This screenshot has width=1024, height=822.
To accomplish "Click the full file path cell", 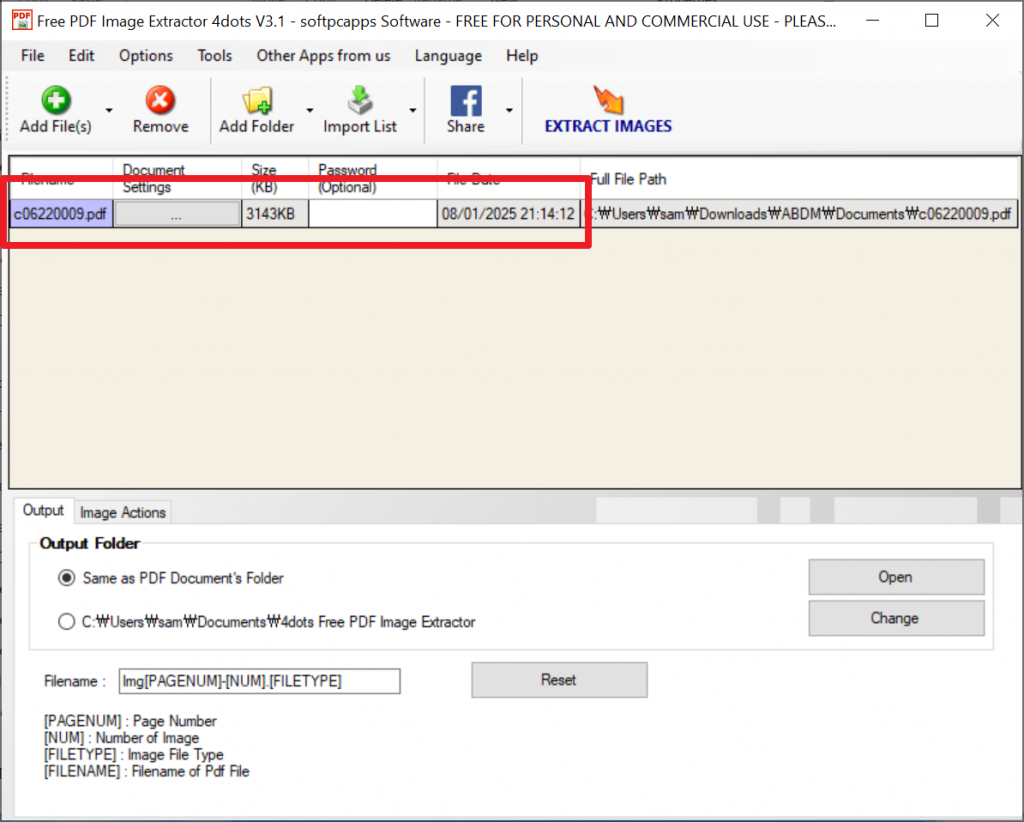I will point(799,214).
